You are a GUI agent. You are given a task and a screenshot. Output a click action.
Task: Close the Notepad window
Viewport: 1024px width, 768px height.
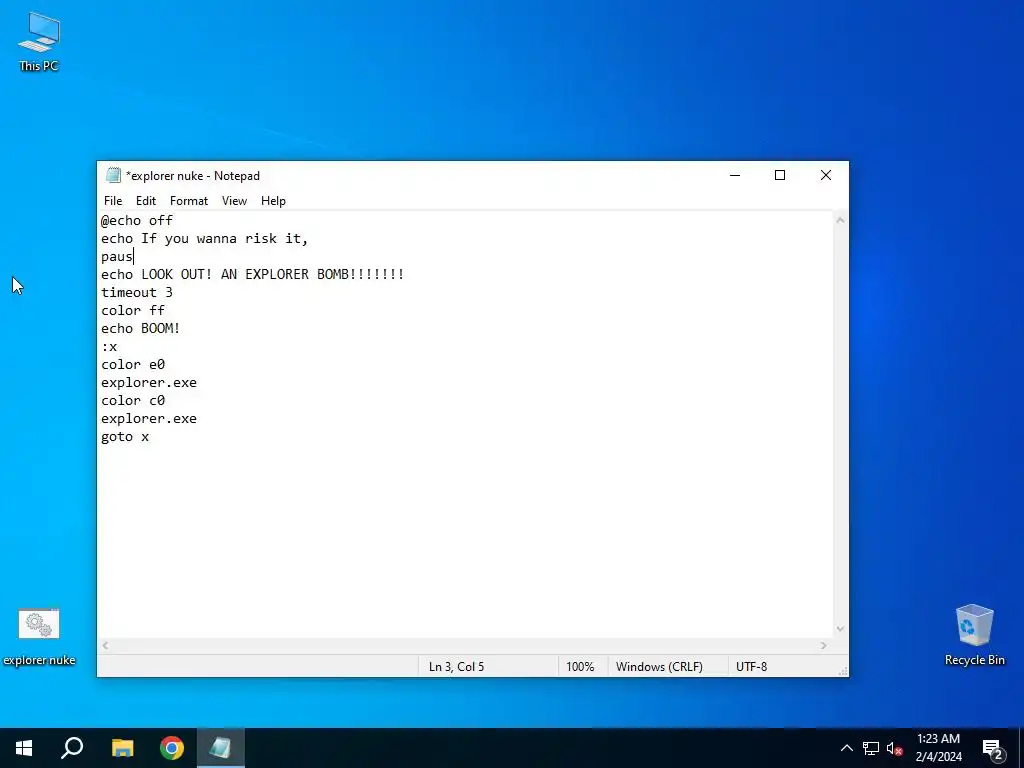click(x=825, y=175)
